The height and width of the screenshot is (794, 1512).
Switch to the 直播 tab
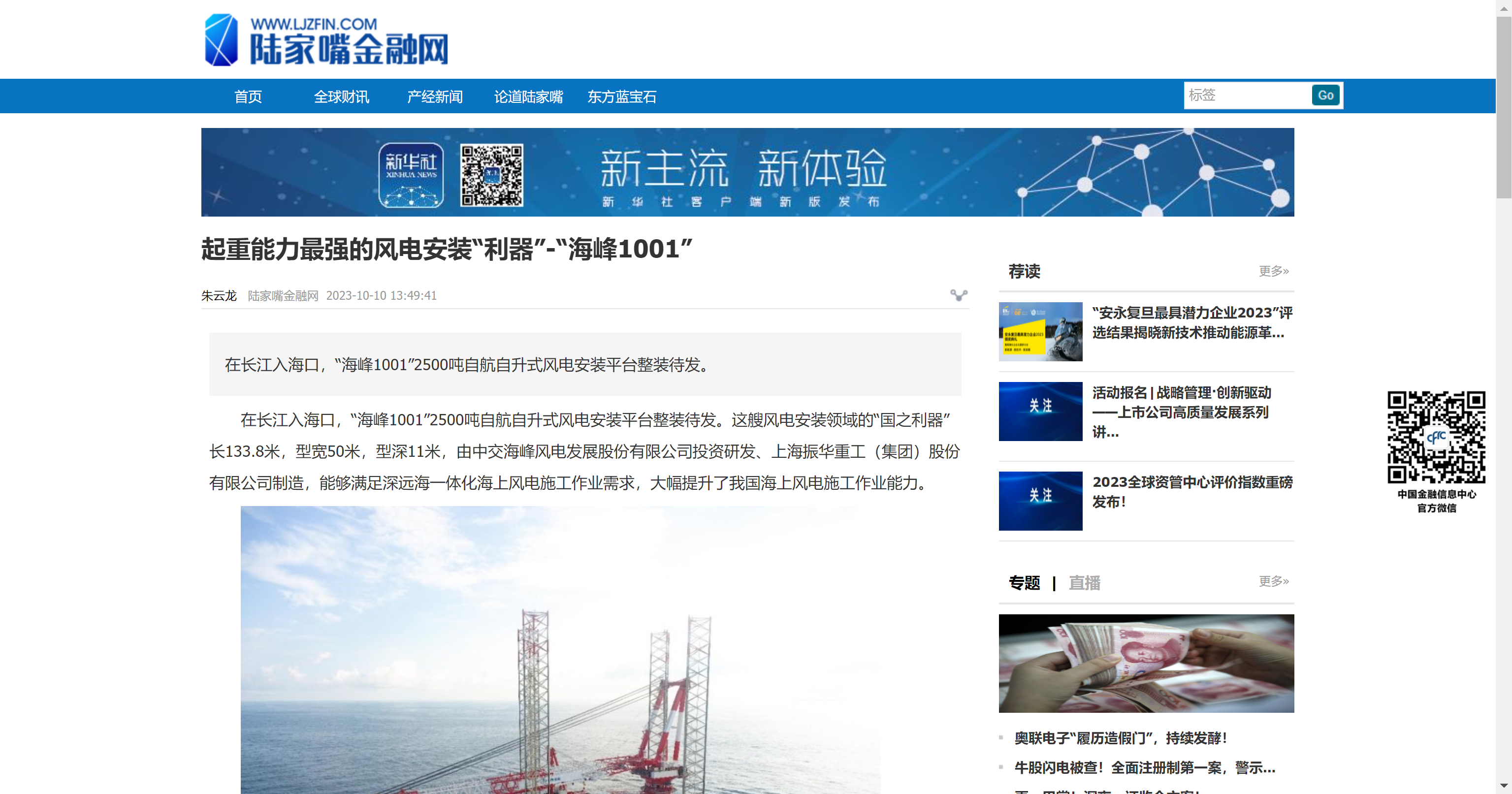(1084, 582)
